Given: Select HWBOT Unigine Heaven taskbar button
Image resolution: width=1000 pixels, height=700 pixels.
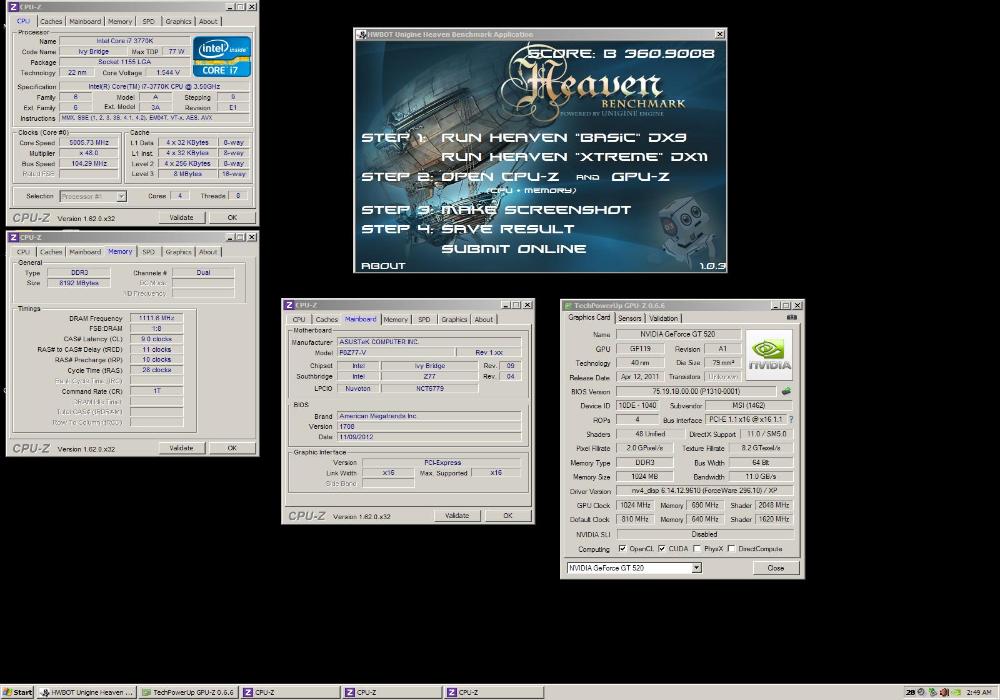Looking at the screenshot, I should click(86, 692).
